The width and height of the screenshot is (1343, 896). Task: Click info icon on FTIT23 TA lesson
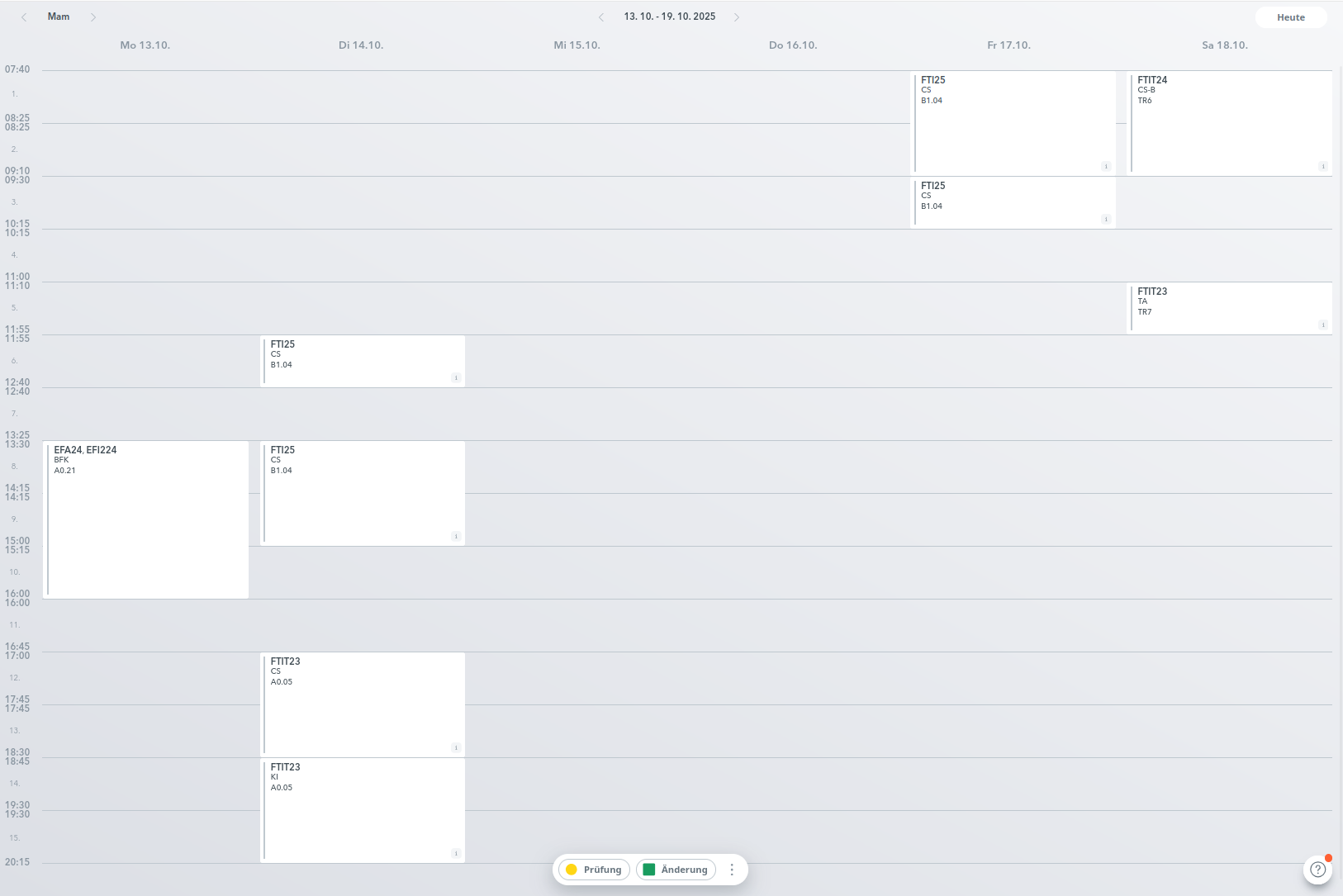(x=1322, y=325)
